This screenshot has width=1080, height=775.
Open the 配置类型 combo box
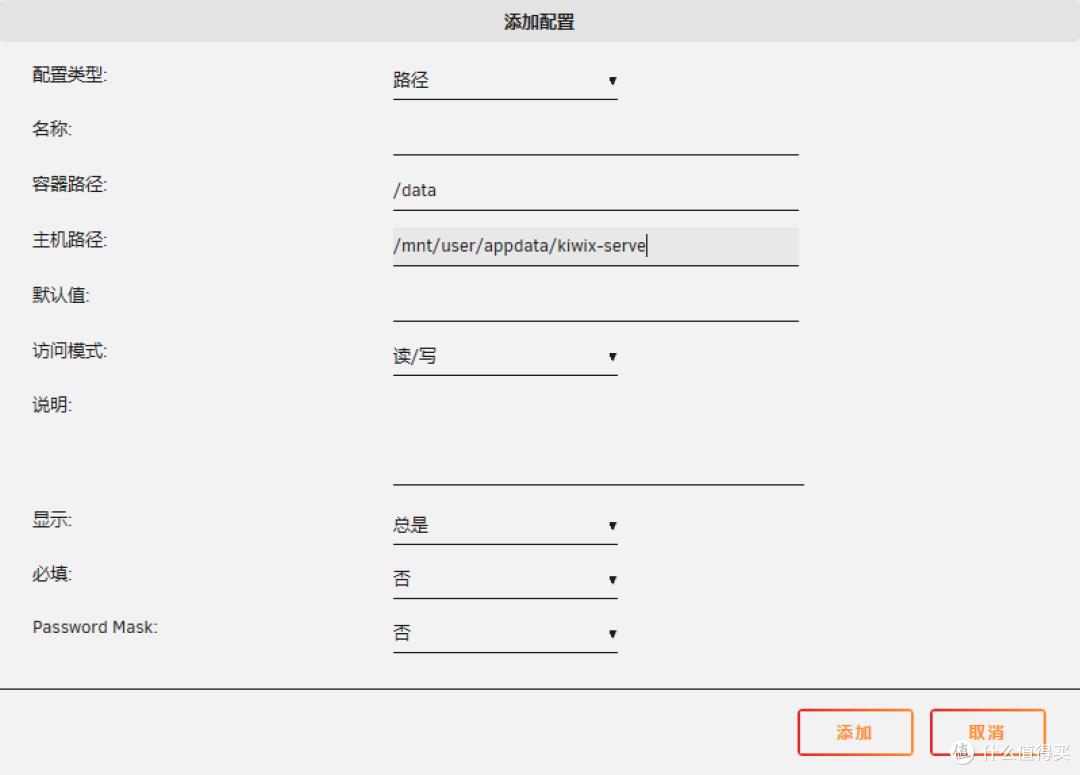click(x=505, y=80)
